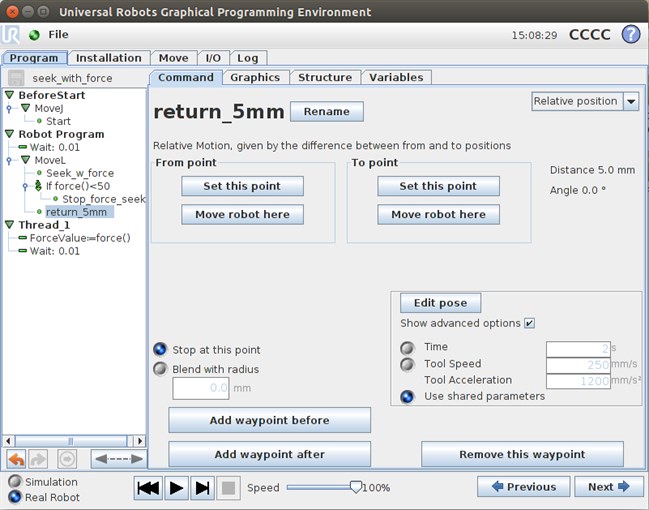The width and height of the screenshot is (649, 510).
Task: Click the Start waypoint dot icon
Action: (39, 121)
